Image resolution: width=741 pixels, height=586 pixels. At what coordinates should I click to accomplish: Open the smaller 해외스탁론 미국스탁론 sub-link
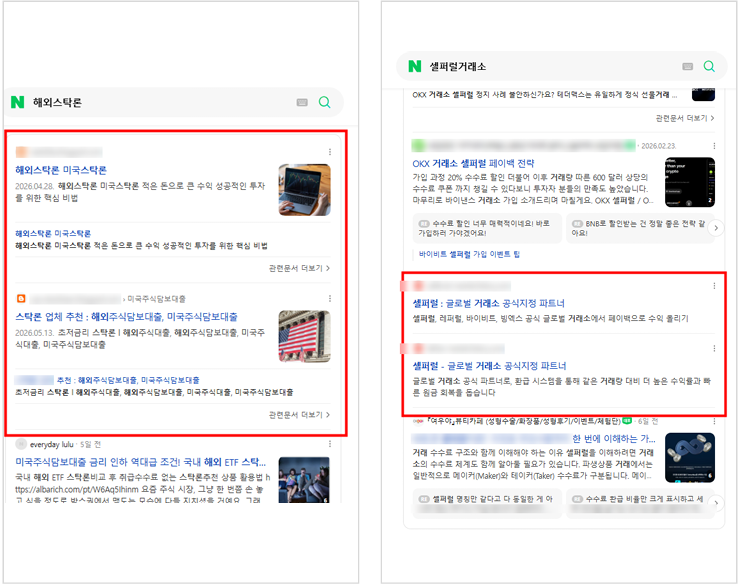pyautogui.click(x=53, y=233)
